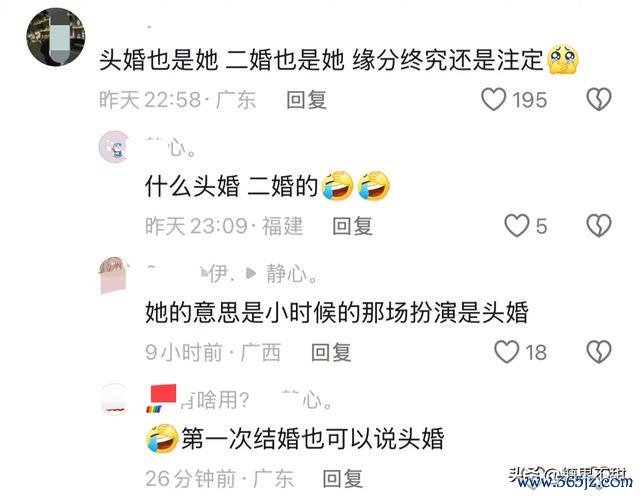
Task: Like the reply with 18 likes
Action: 507,352
